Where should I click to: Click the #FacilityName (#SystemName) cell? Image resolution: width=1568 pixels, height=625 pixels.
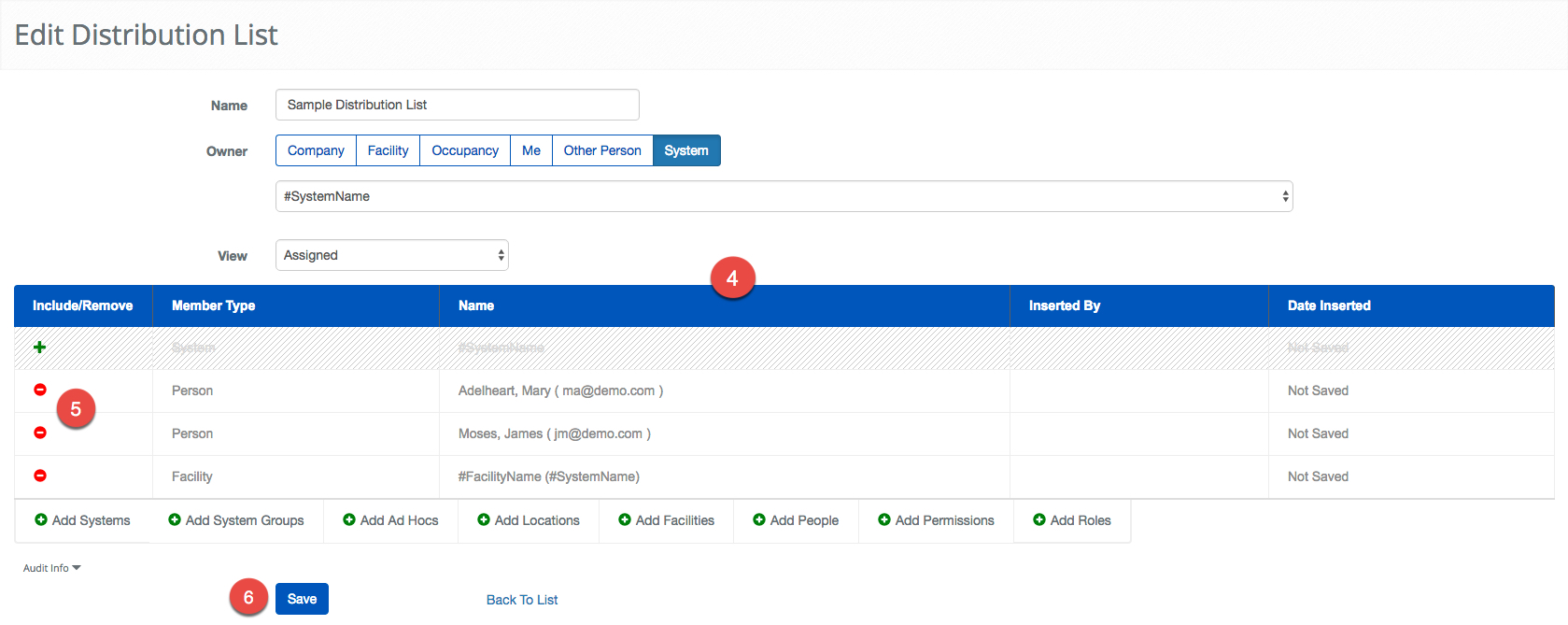point(725,476)
